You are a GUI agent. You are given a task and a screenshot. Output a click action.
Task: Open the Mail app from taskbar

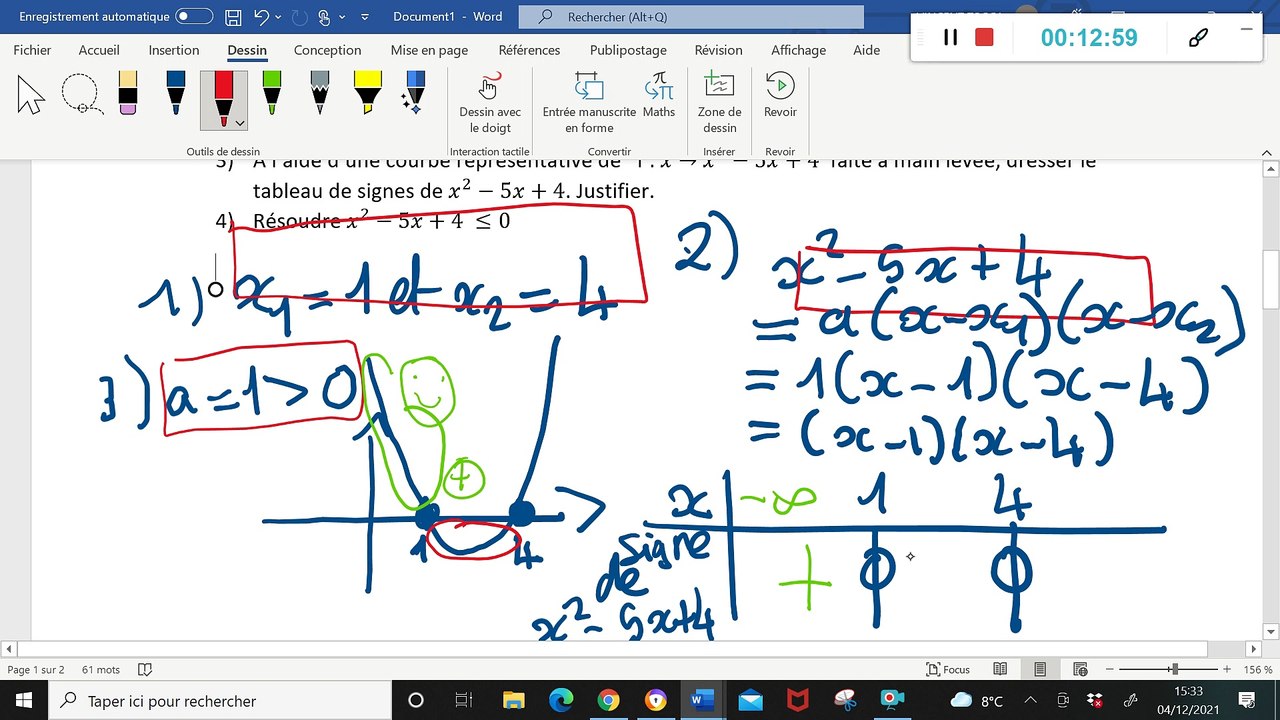[750, 700]
